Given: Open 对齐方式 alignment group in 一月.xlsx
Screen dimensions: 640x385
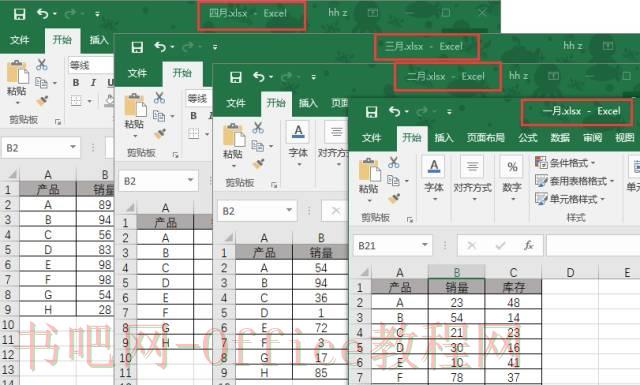Looking at the screenshot, I should pyautogui.click(x=473, y=179).
